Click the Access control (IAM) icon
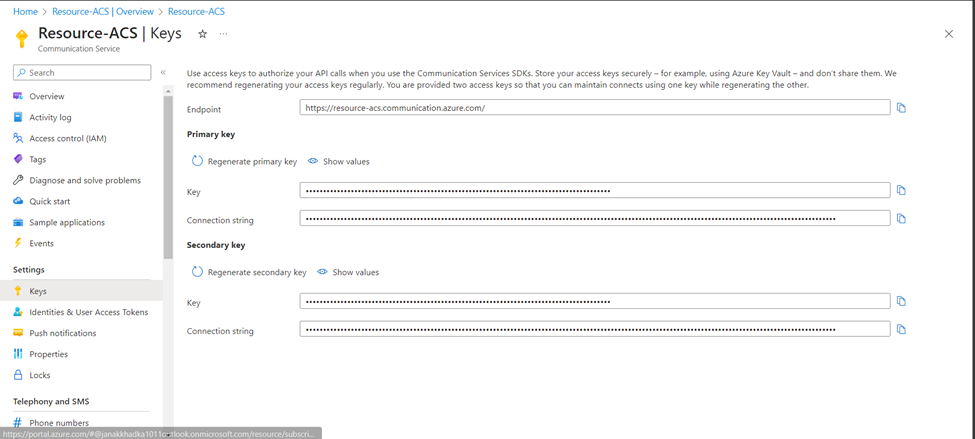975x439 pixels. [x=18, y=139]
